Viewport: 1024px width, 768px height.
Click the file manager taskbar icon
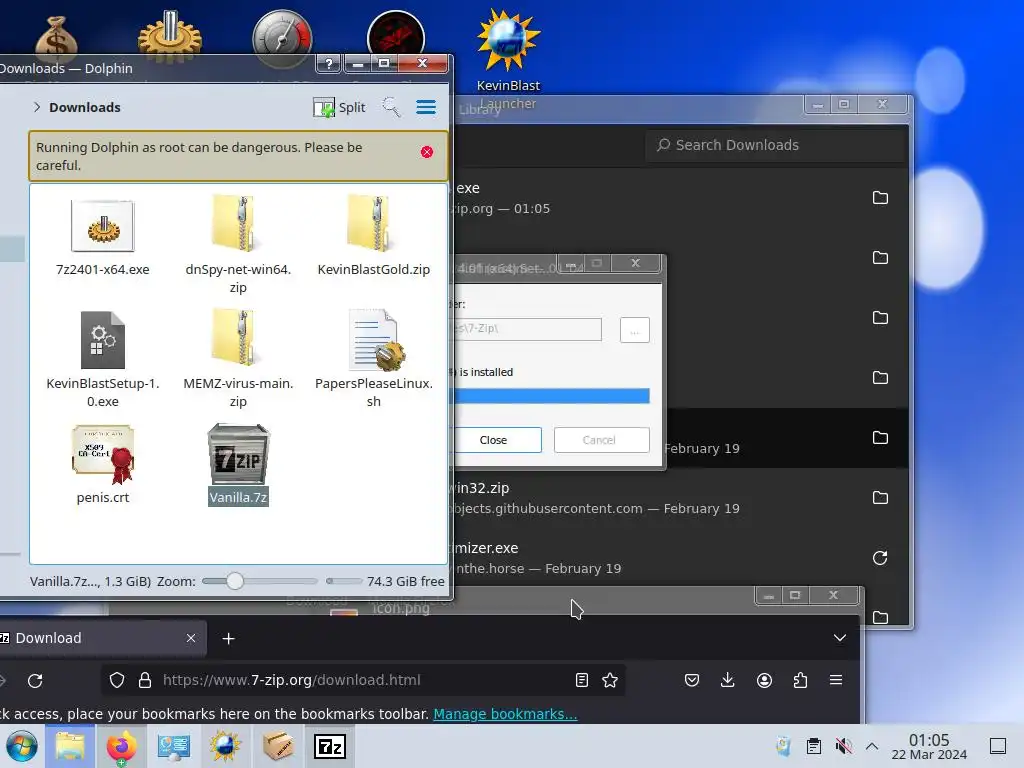[x=70, y=746]
